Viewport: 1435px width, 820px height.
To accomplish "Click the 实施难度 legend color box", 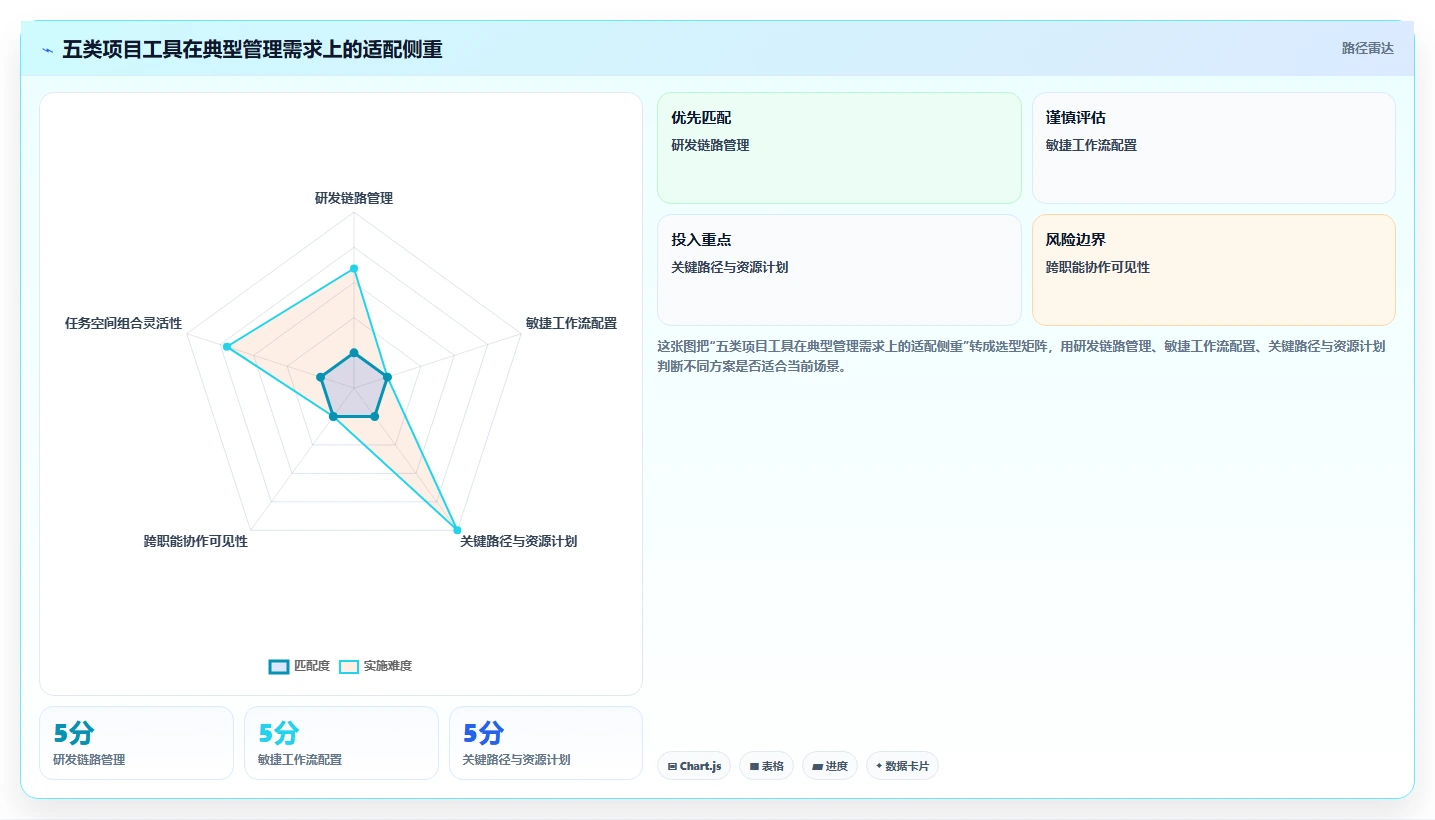I will point(349,666).
